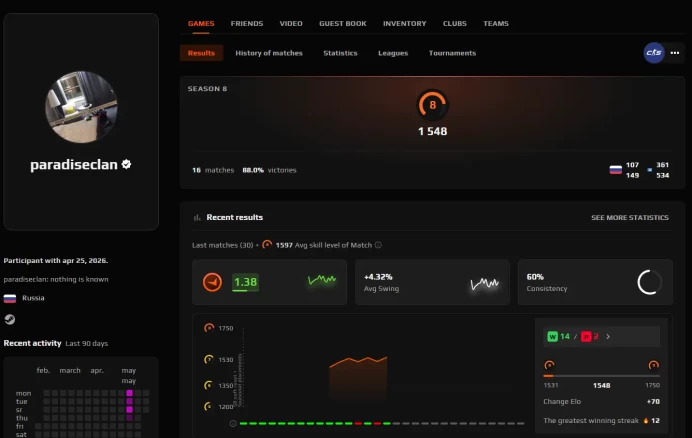Click the 1.38 rating value
Viewport: 692px width, 438px height.
[x=245, y=282]
